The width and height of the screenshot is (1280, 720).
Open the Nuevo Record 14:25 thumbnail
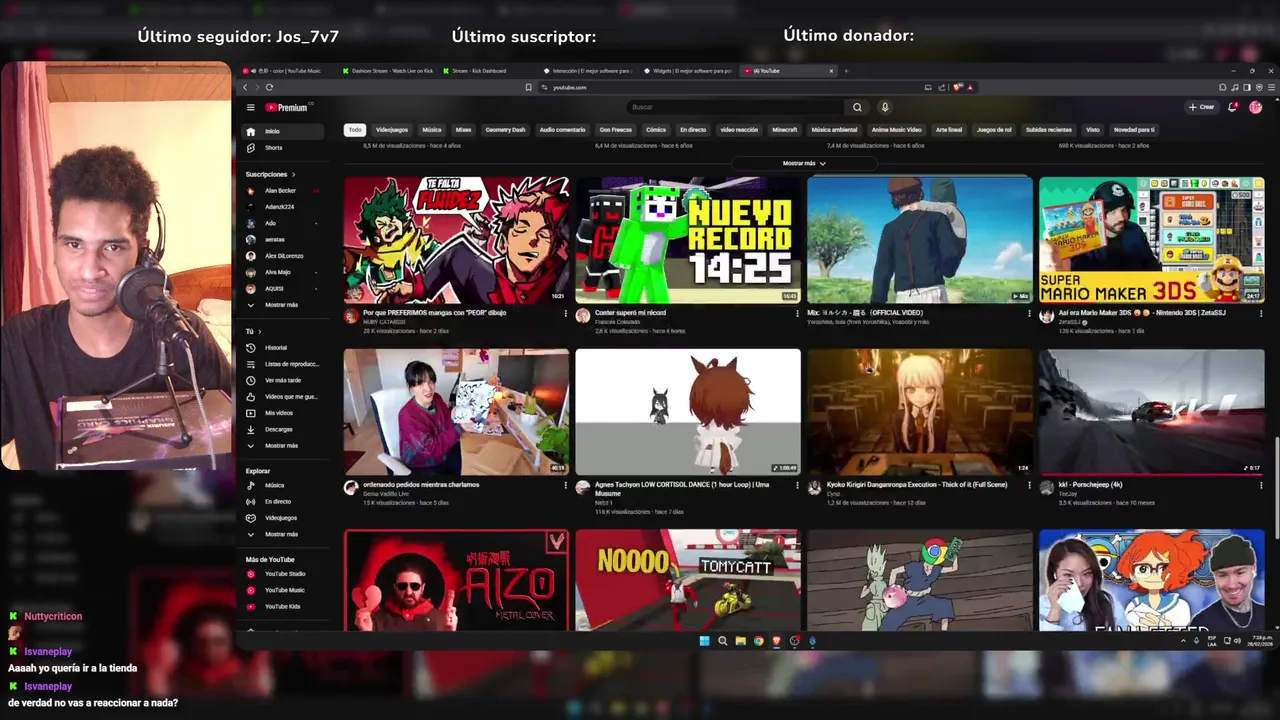[688, 240]
